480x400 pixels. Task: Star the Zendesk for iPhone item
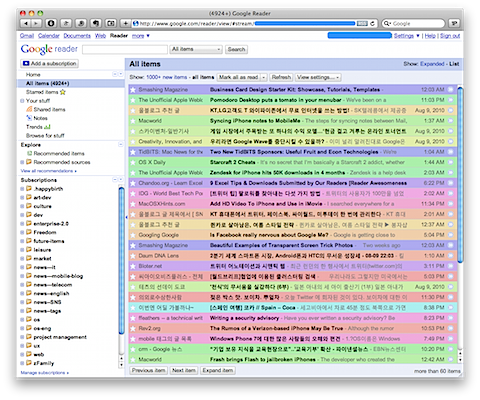click(x=133, y=173)
